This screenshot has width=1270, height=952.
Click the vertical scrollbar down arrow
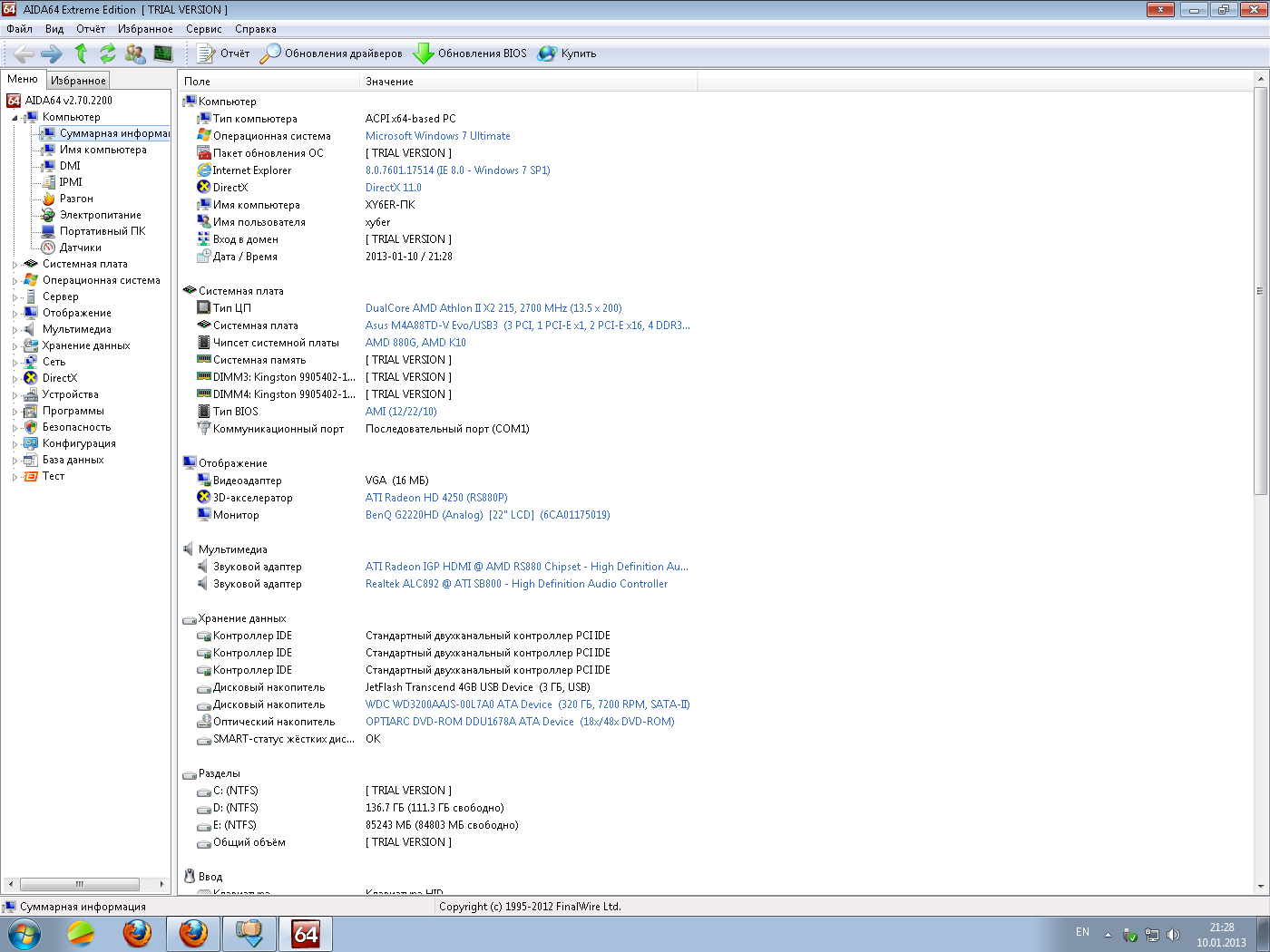click(x=1261, y=887)
